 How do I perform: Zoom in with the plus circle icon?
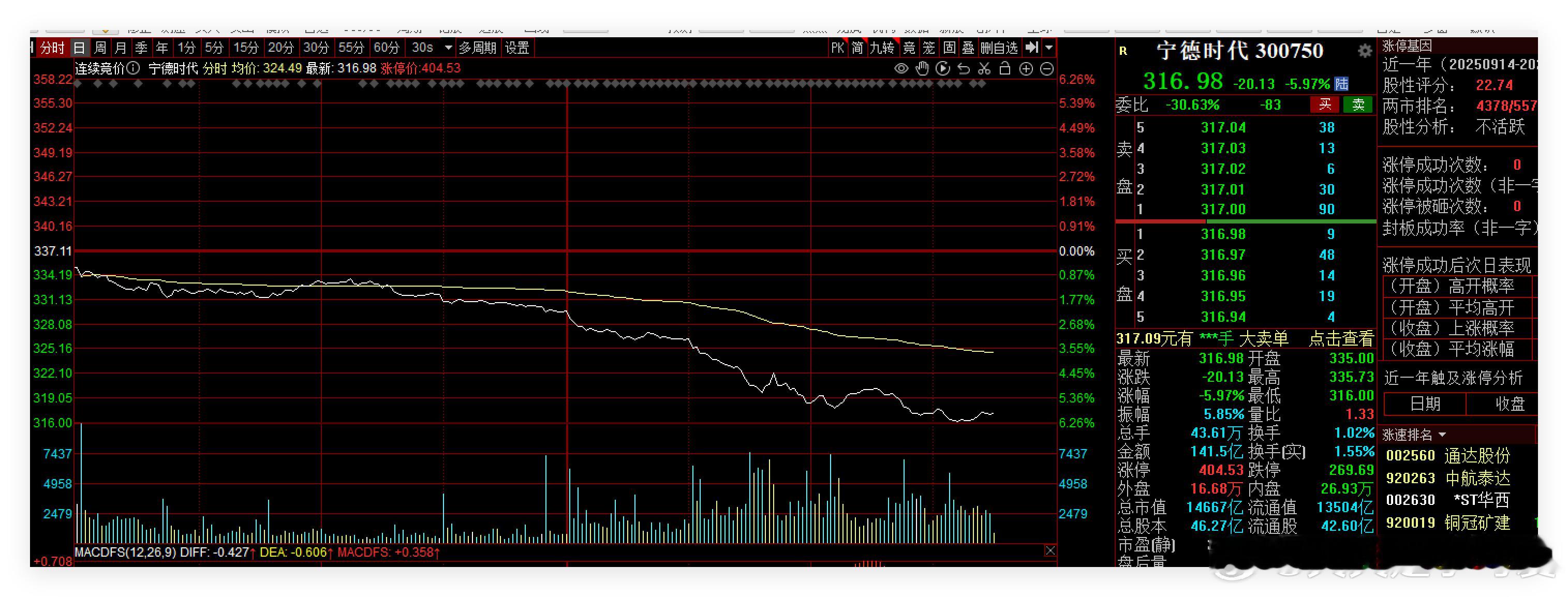pos(1026,69)
